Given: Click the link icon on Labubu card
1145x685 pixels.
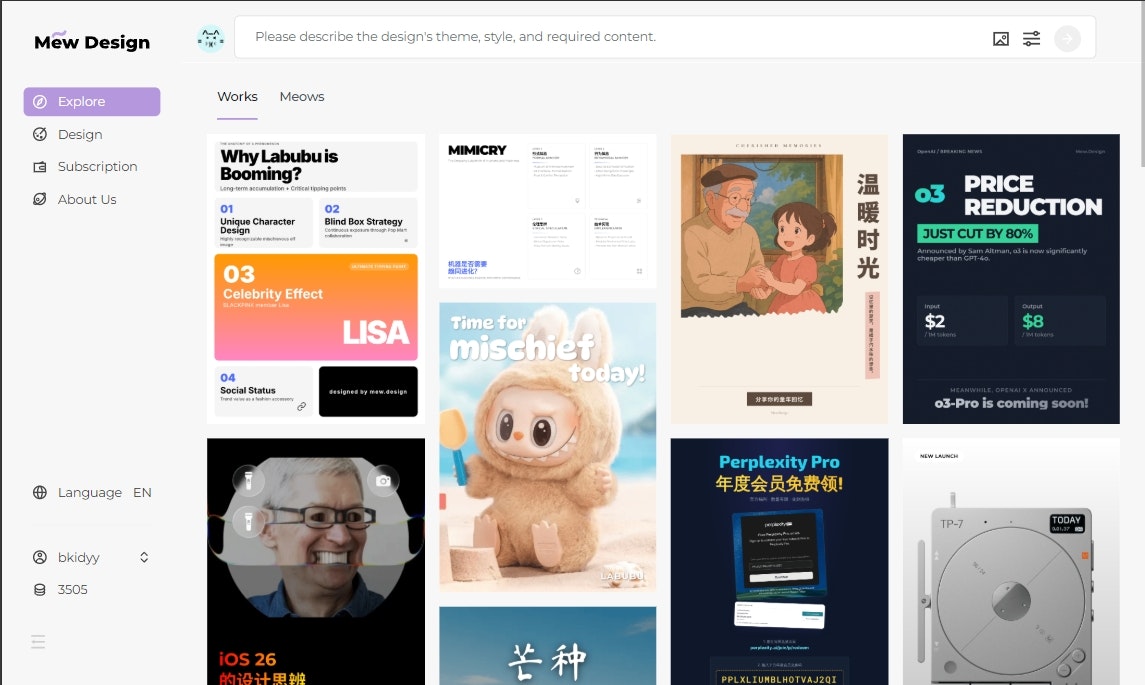Looking at the screenshot, I should coord(302,406).
